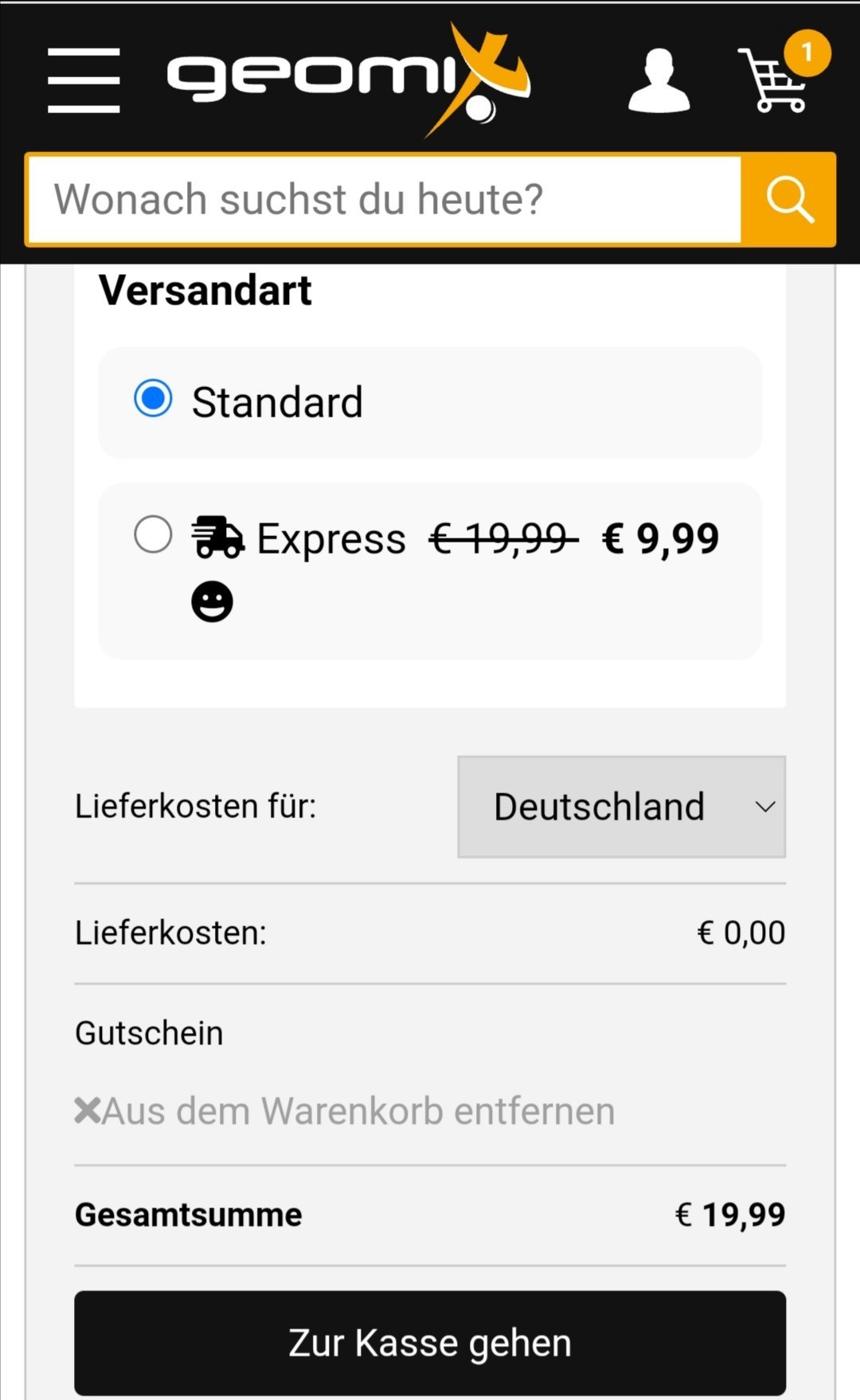Click the orange search magnifier button
Viewport: 860px width, 1400px height.
pos(789,199)
